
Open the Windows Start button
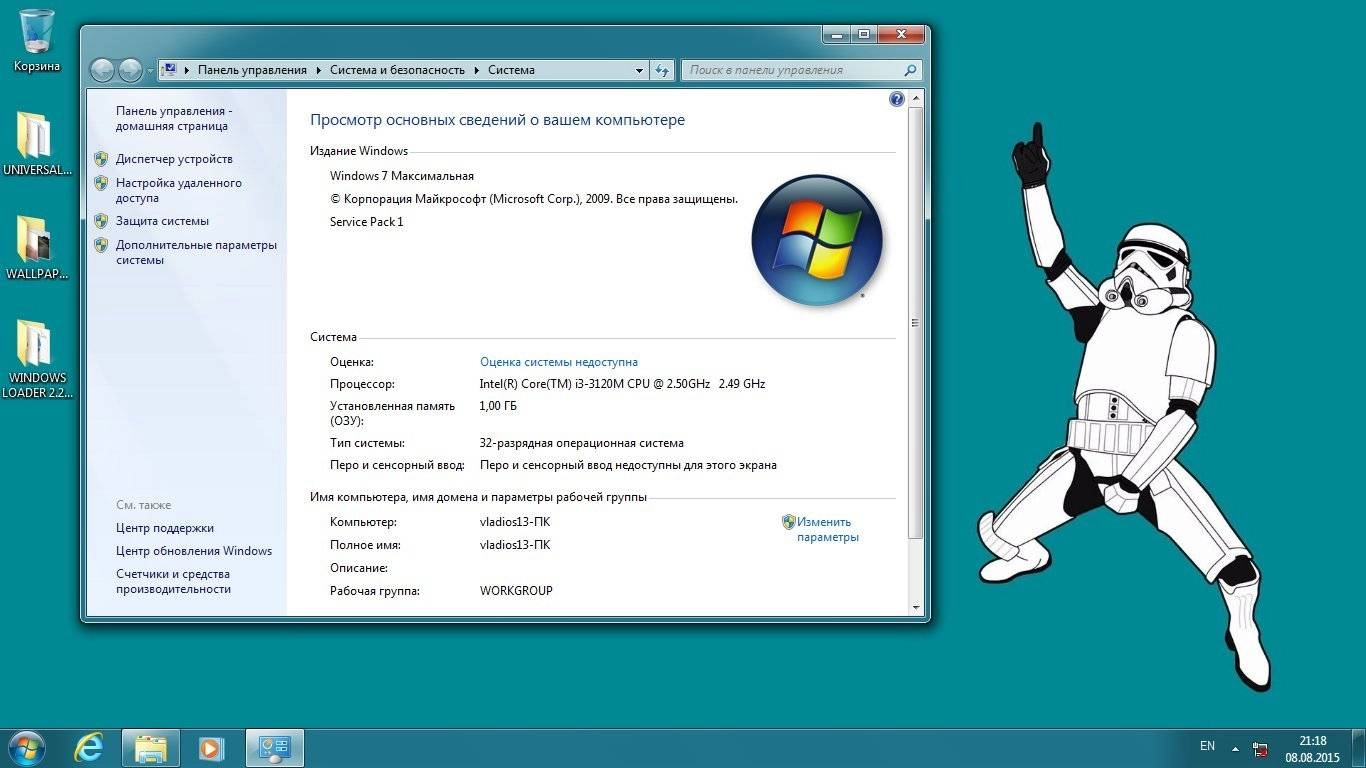click(x=25, y=747)
